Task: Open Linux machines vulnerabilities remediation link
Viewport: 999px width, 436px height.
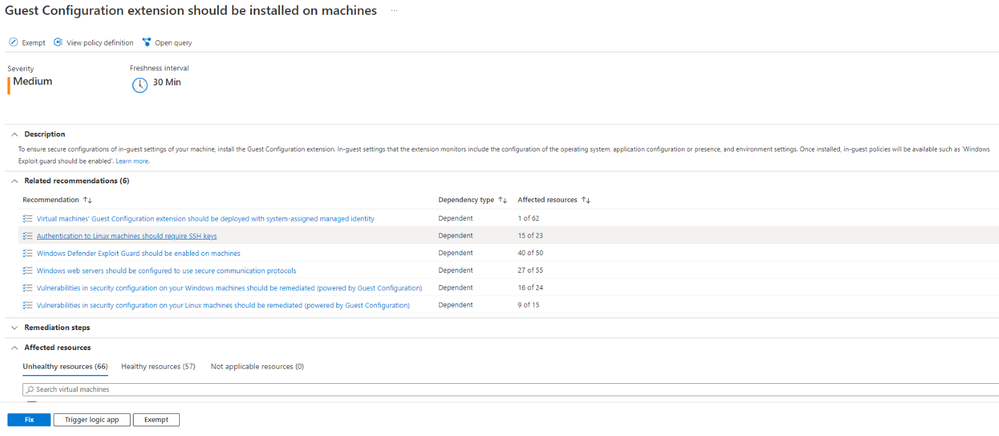Action: pos(223,305)
